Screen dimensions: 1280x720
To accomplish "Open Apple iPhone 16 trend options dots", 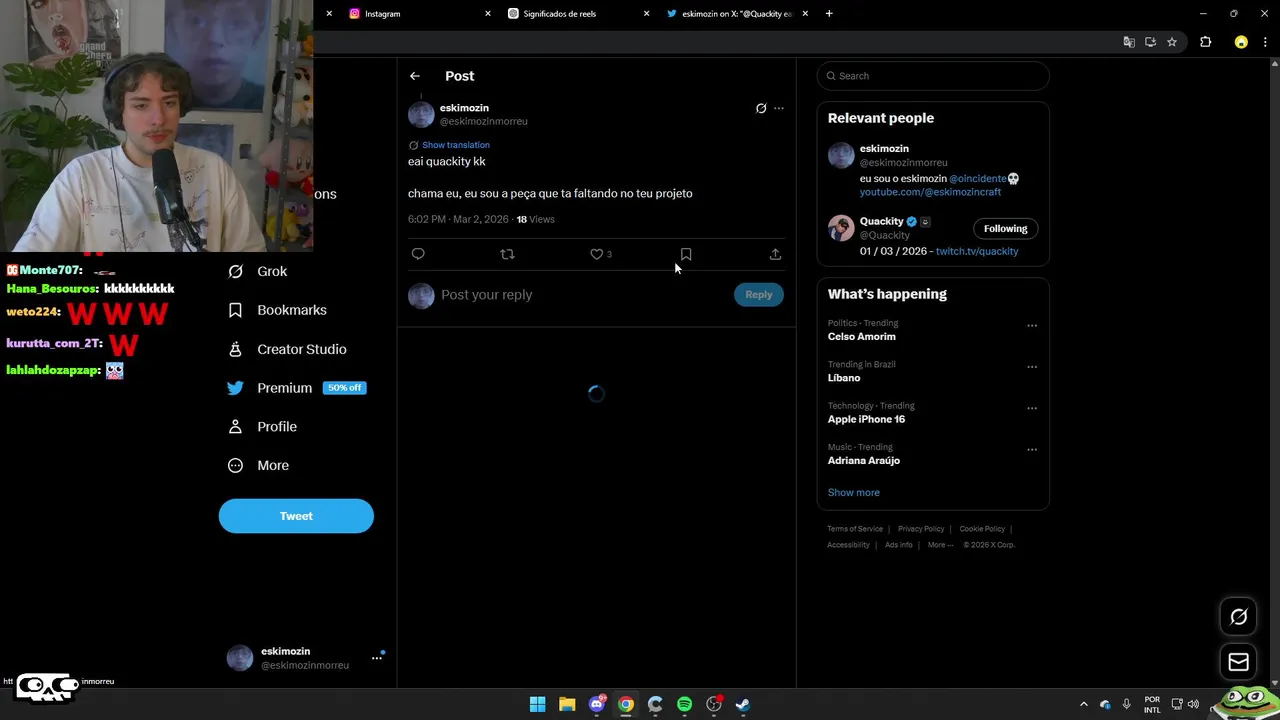I will tap(1032, 408).
